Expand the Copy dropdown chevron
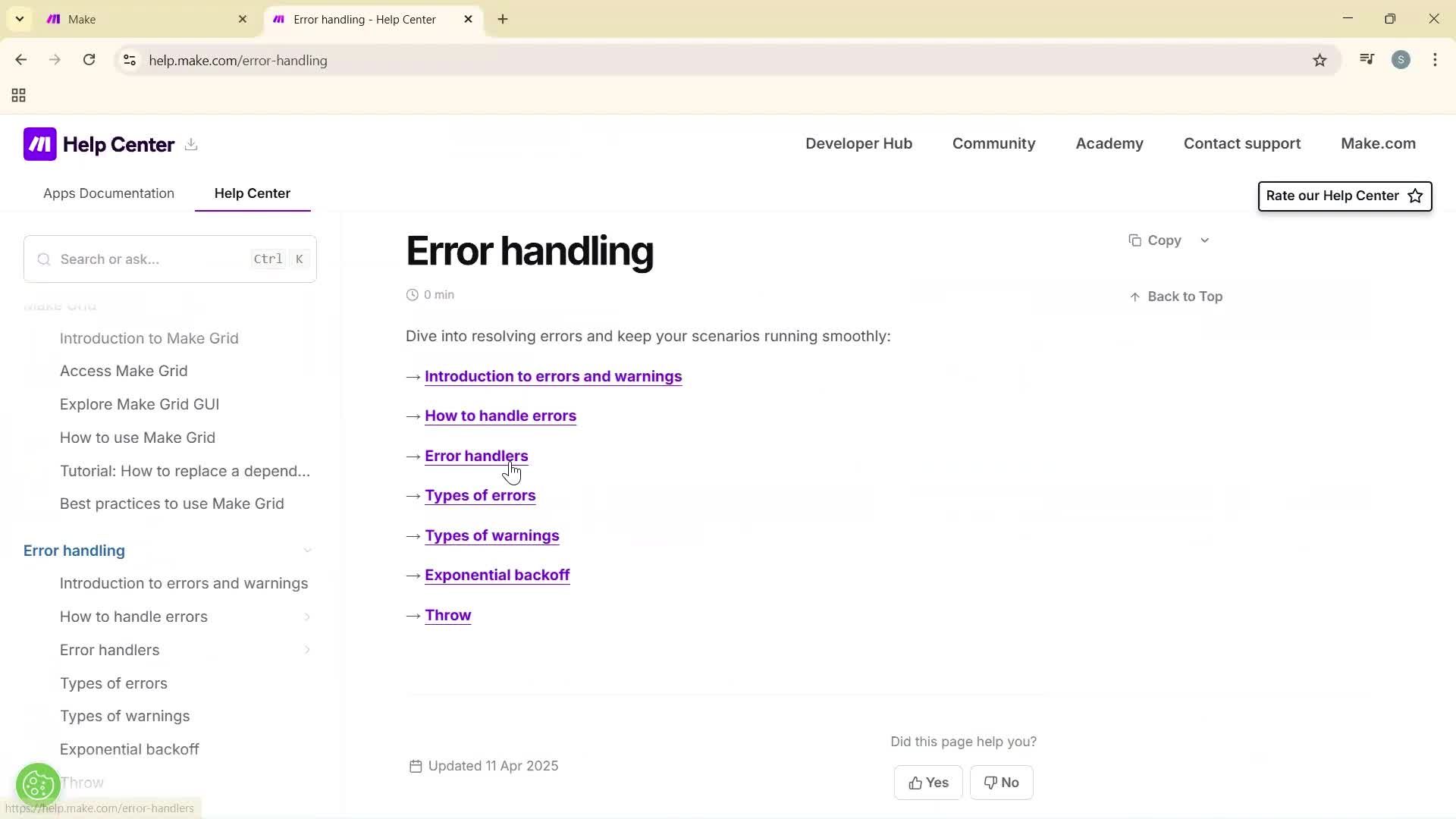Viewport: 1456px width, 819px height. pos(1205,240)
